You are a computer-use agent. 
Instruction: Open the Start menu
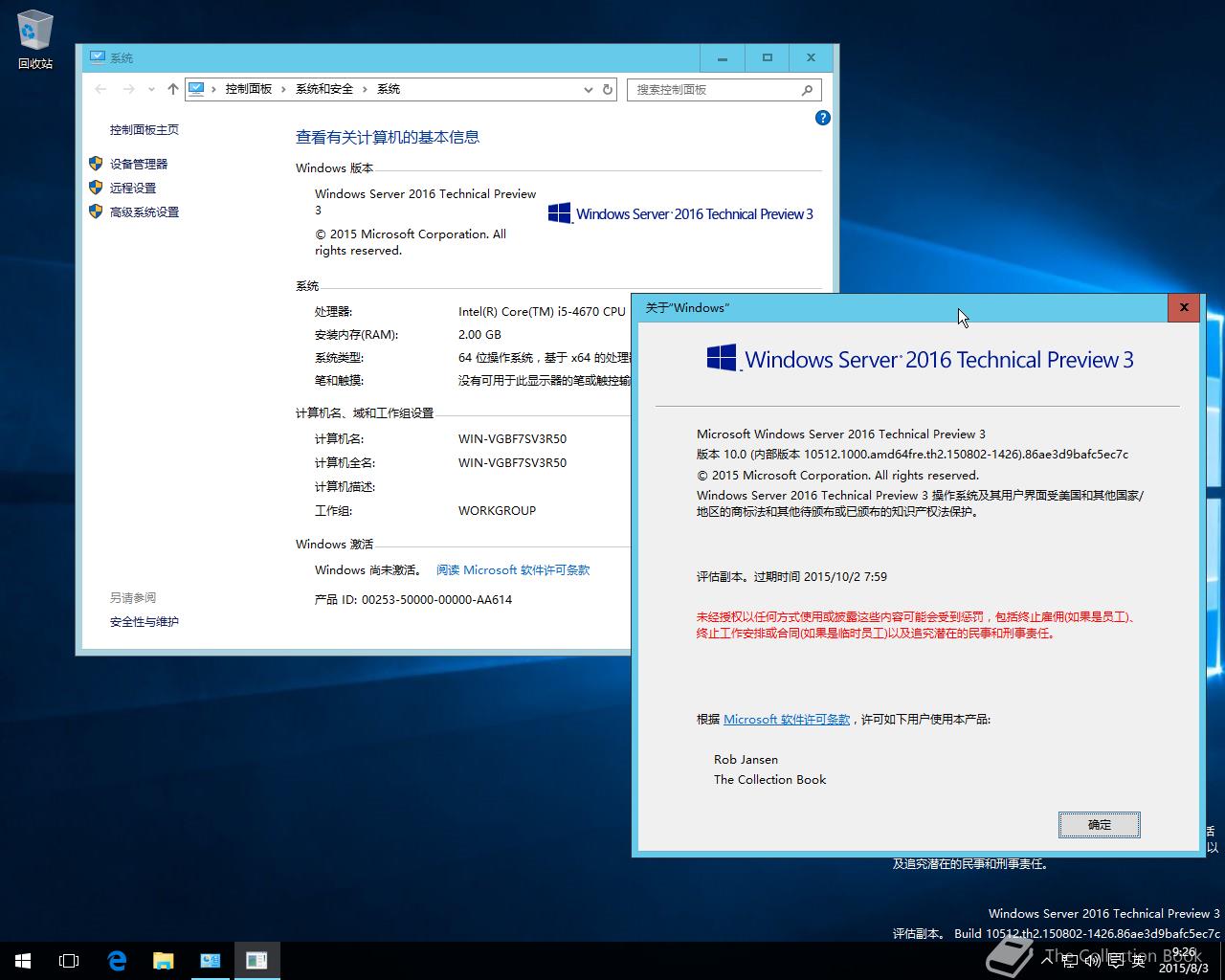[x=23, y=961]
